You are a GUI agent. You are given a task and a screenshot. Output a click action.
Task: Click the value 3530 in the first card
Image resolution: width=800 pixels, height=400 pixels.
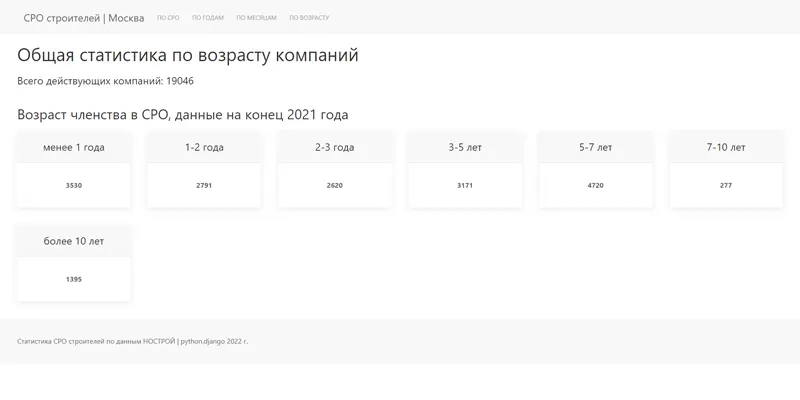coord(74,186)
